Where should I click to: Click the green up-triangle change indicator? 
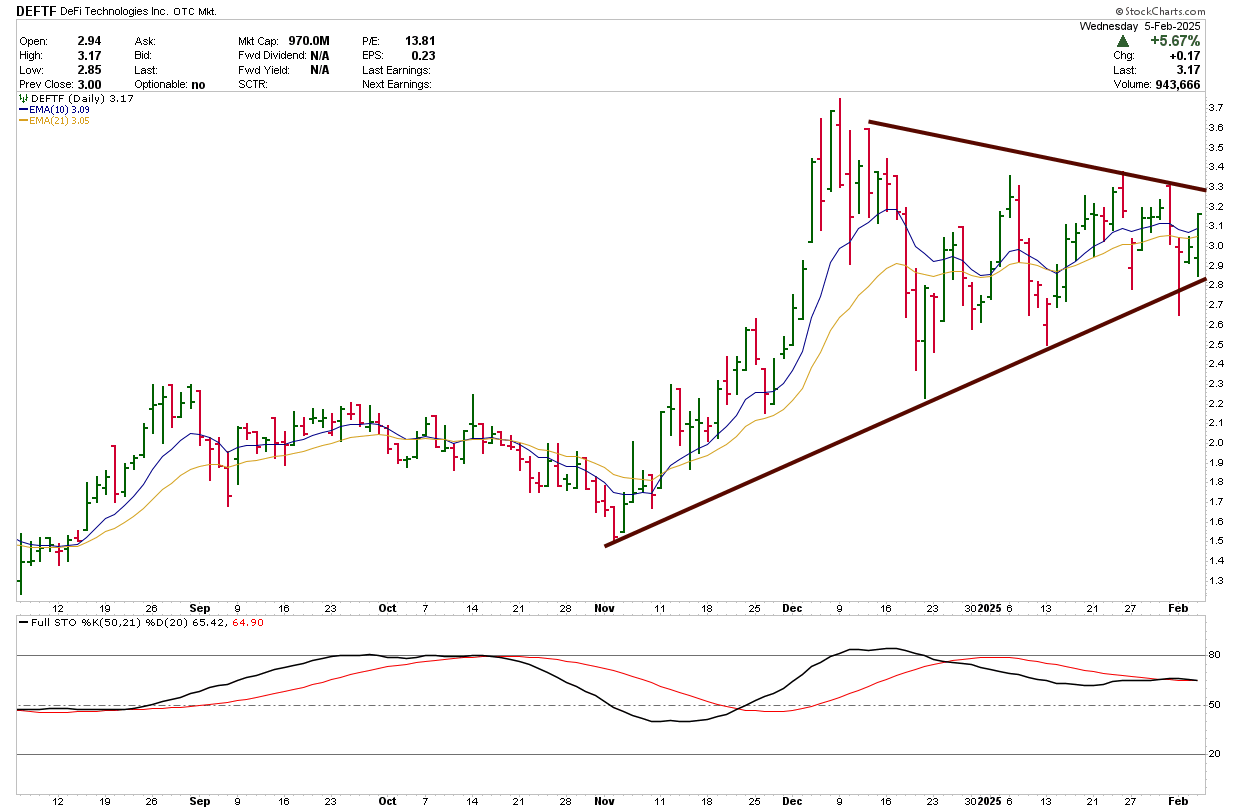click(x=1123, y=41)
